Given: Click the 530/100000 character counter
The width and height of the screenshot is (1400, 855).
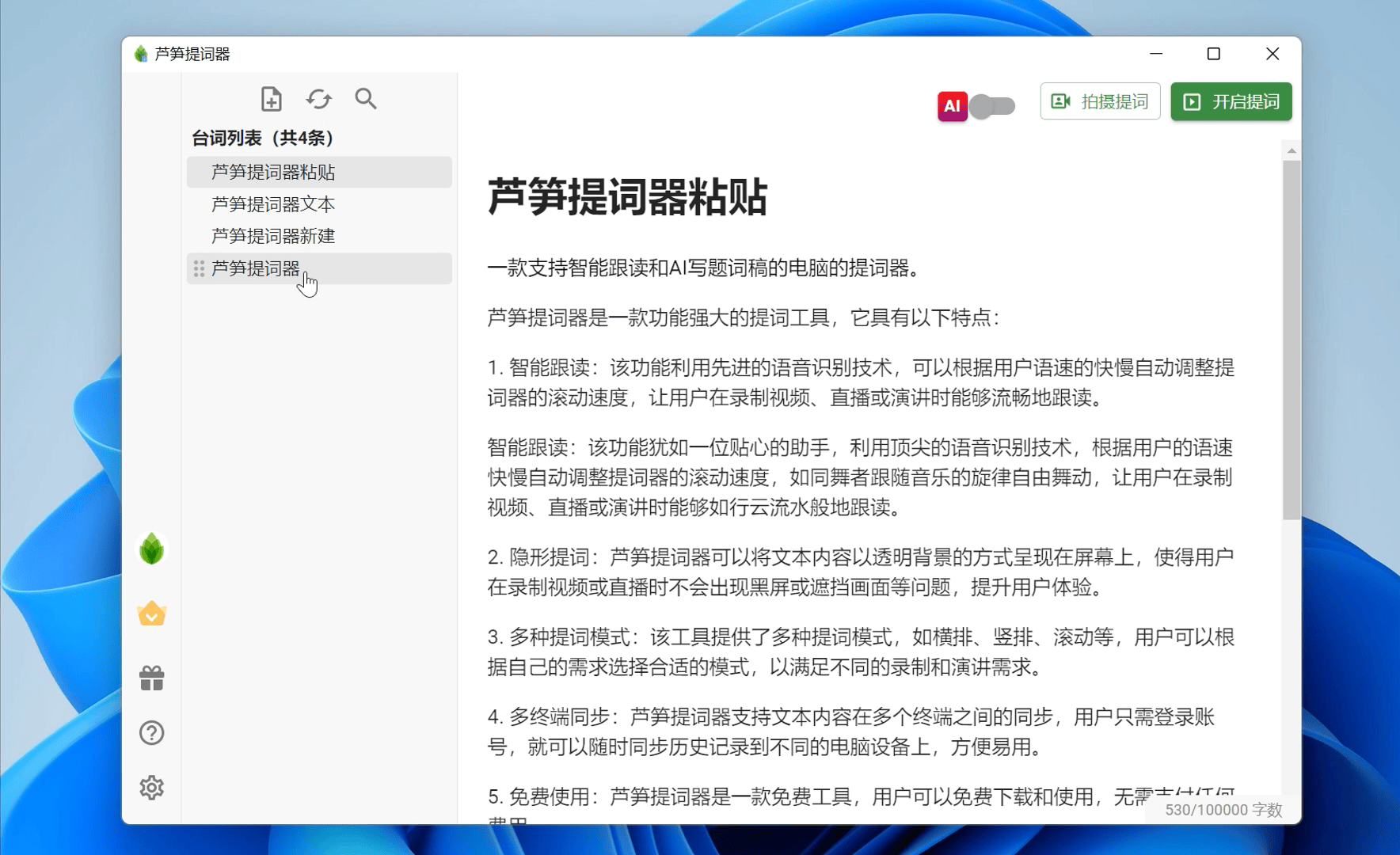Looking at the screenshot, I should tap(1224, 810).
